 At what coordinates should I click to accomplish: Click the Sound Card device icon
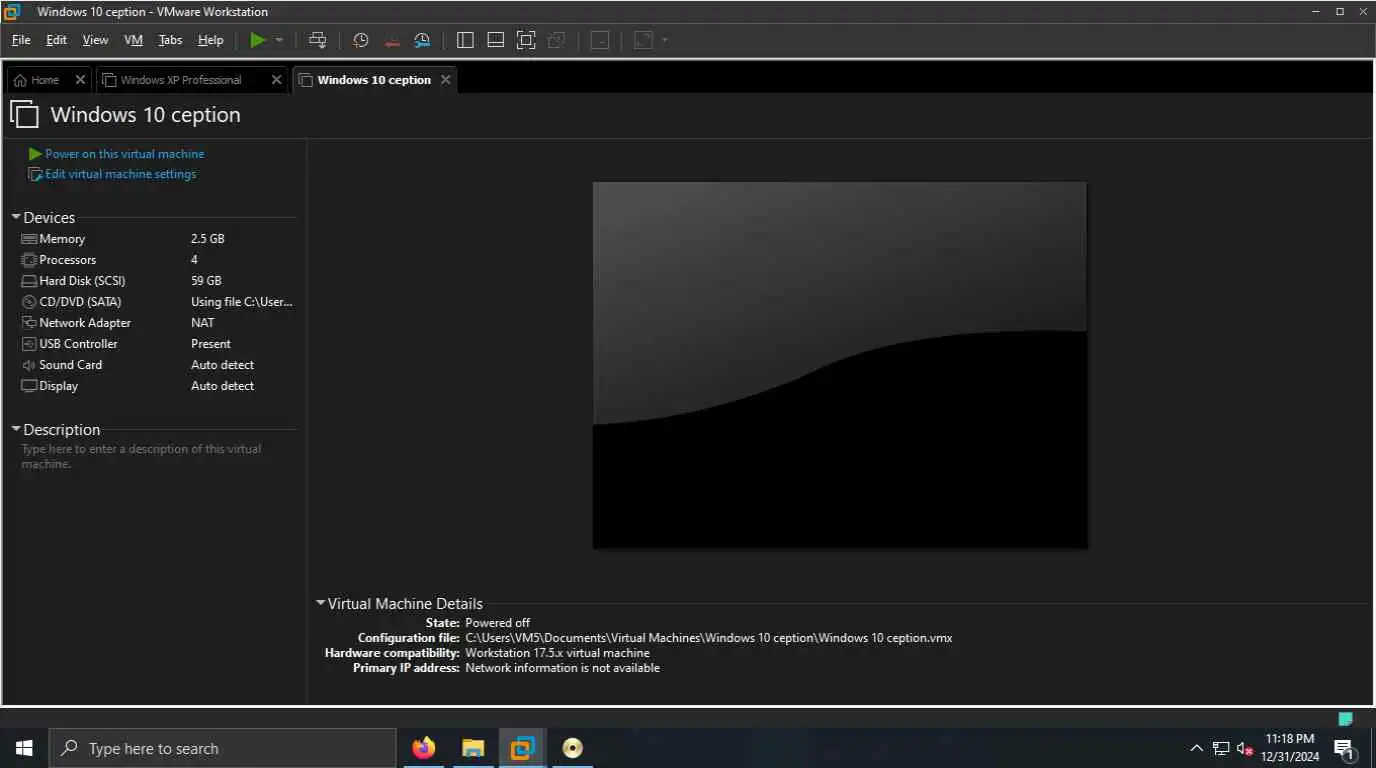(x=29, y=365)
